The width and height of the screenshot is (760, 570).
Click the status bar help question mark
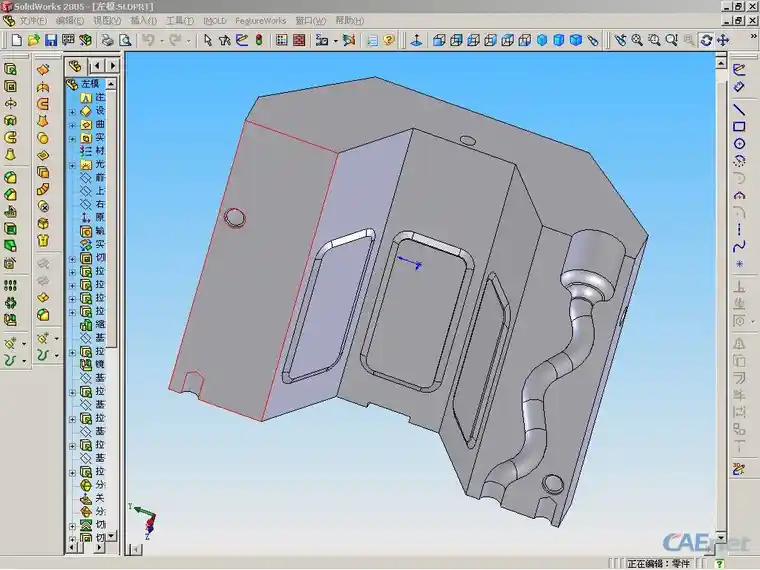pyautogui.click(x=720, y=563)
